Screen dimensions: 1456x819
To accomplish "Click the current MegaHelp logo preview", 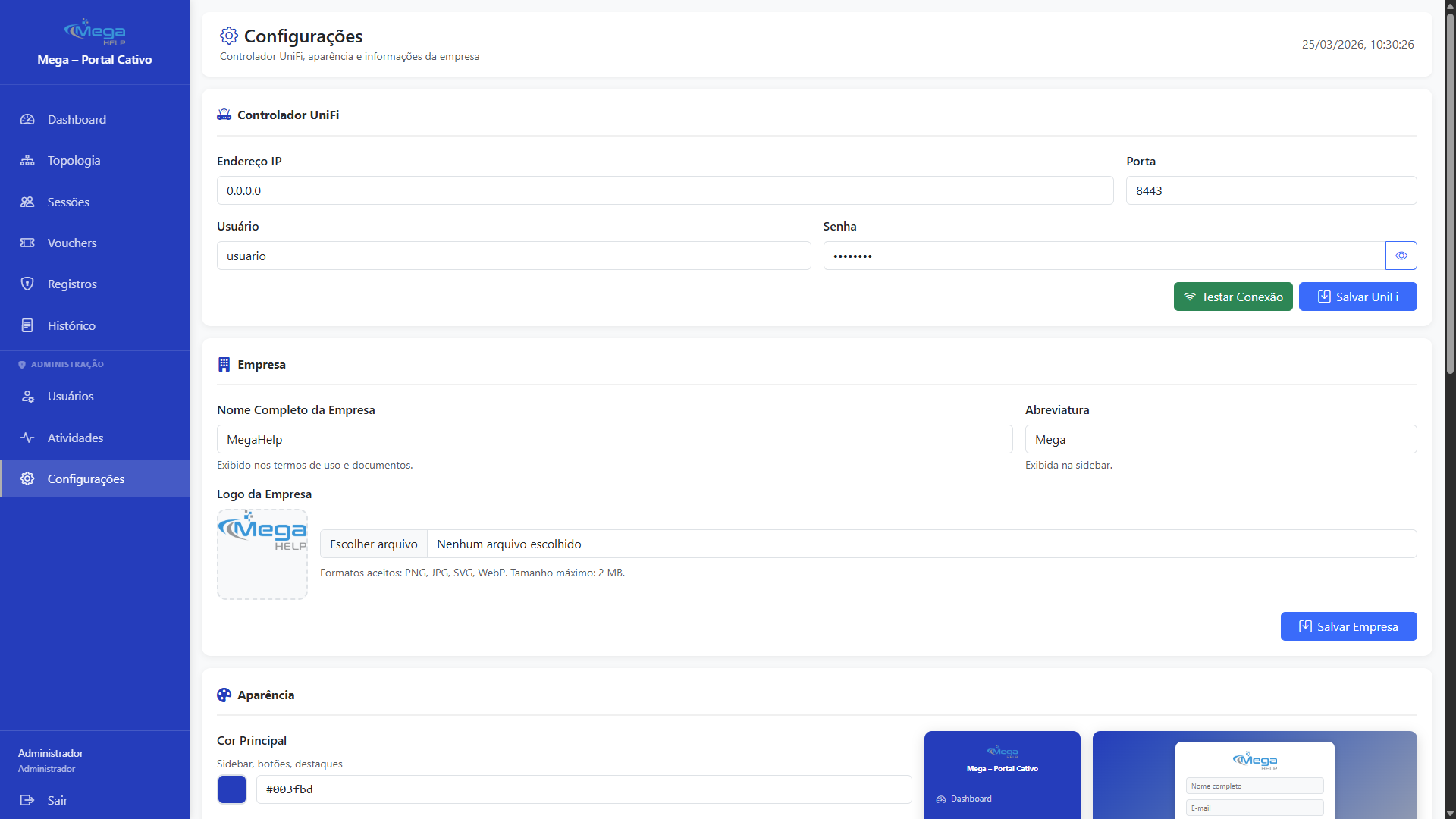I will (x=262, y=554).
